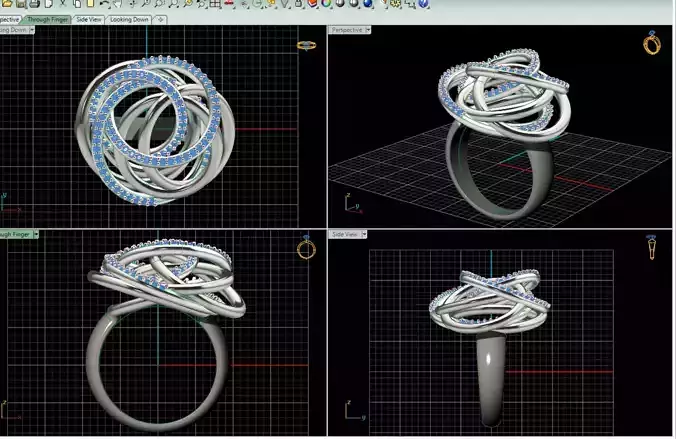Click the Four Viewports grid icon
The image size is (676, 439).
[x=214, y=4]
